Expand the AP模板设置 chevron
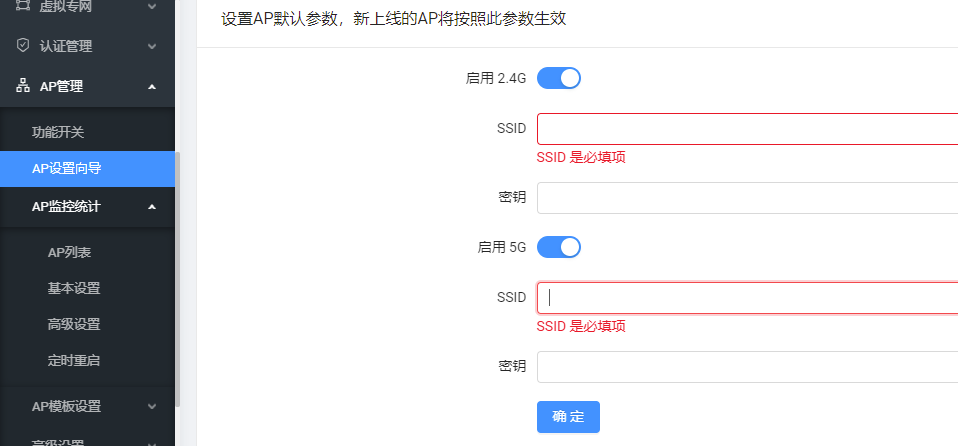This screenshot has height=446, width=958. pos(152,406)
